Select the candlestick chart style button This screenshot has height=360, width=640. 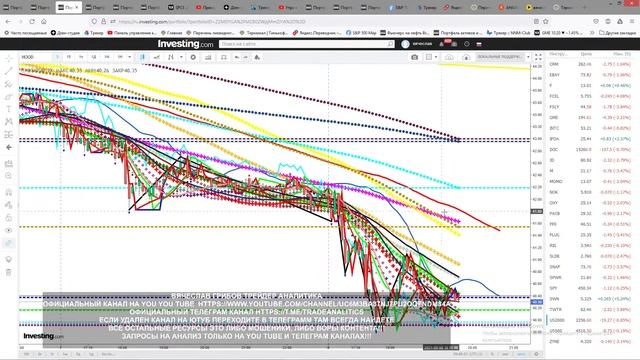[x=142, y=57]
